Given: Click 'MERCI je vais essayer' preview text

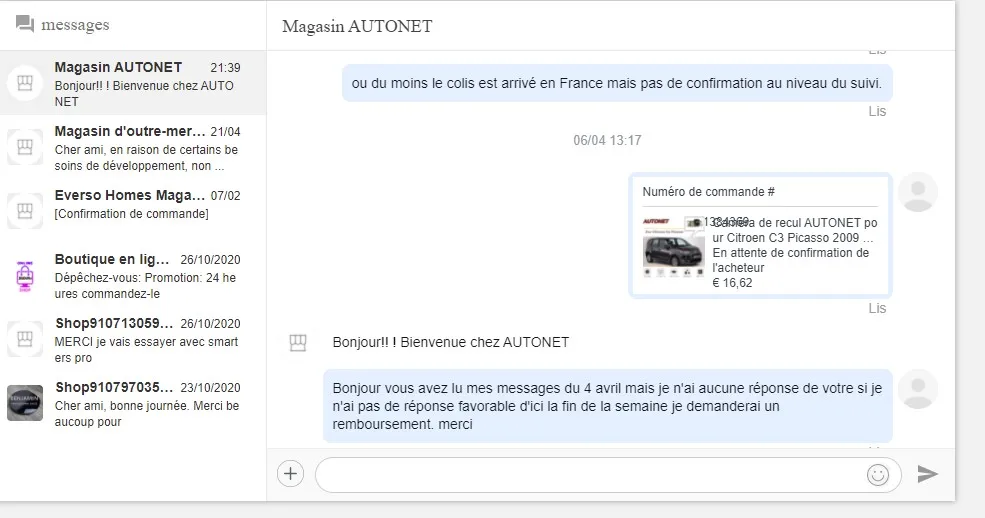Looking at the screenshot, I should coord(146,350).
